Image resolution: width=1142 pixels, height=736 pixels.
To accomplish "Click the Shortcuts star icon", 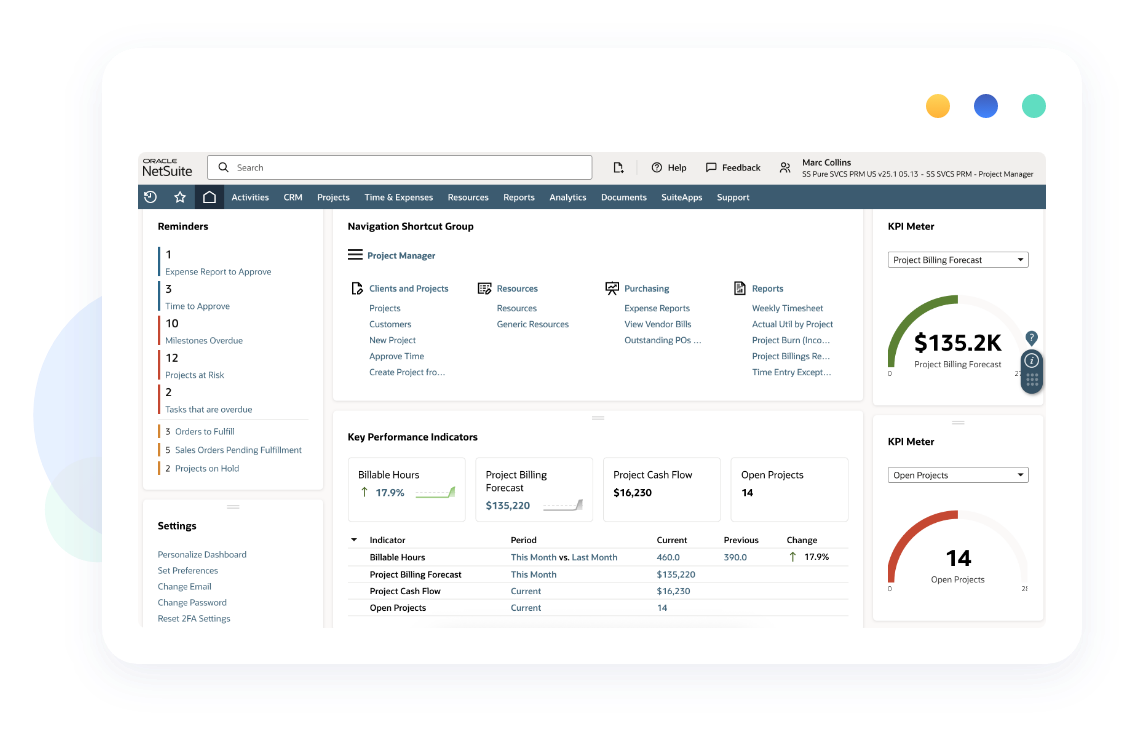I will 180,197.
